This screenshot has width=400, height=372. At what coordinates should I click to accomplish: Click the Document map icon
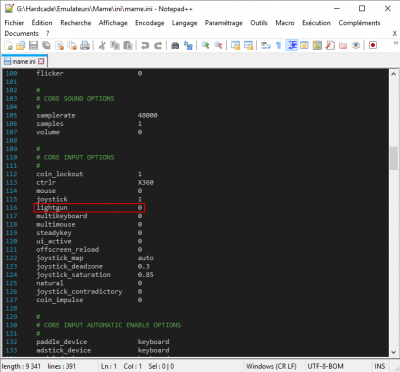click(317, 45)
